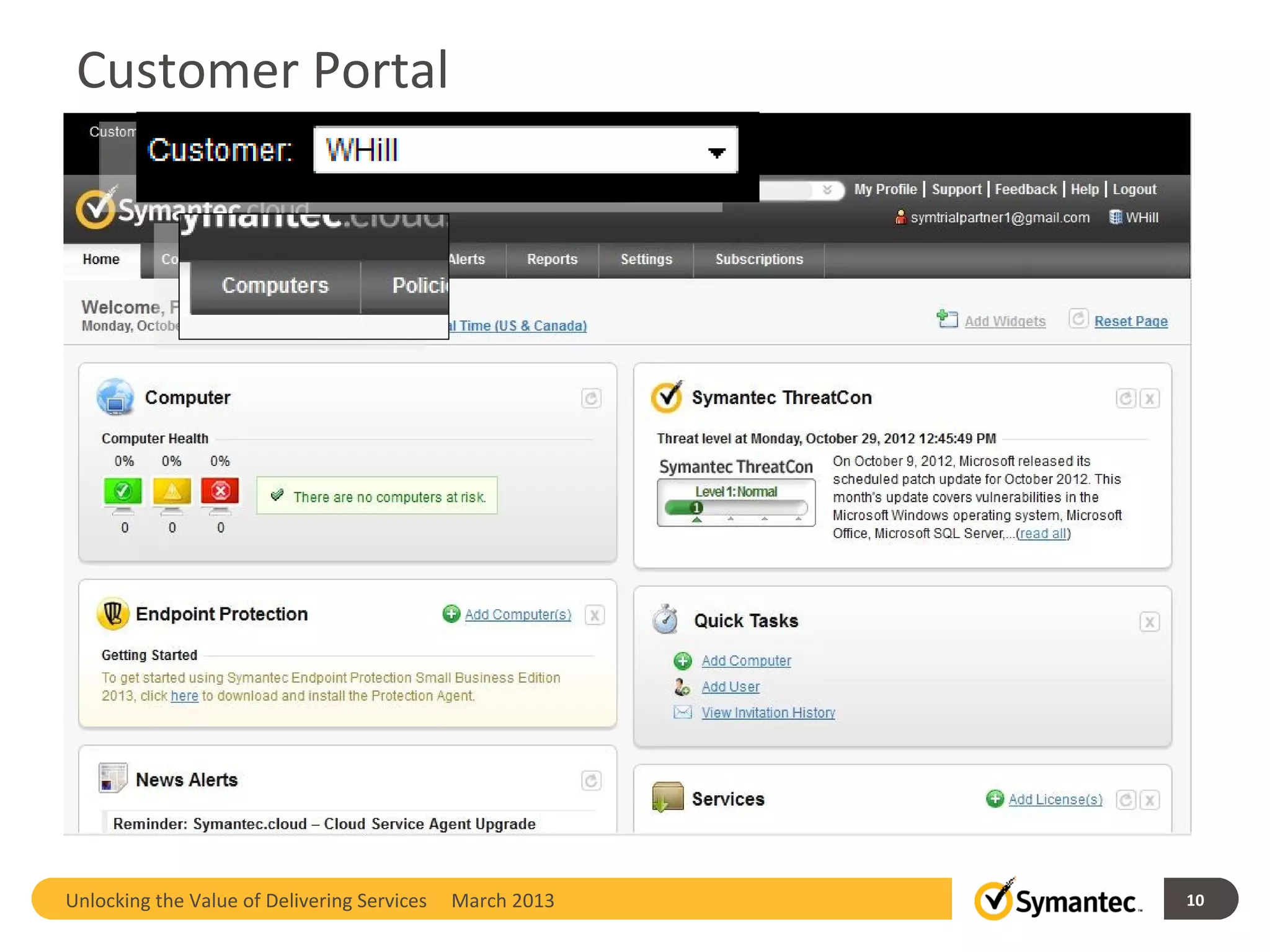Image resolution: width=1270 pixels, height=952 pixels.
Task: Go to the Home tab
Action: tap(101, 260)
